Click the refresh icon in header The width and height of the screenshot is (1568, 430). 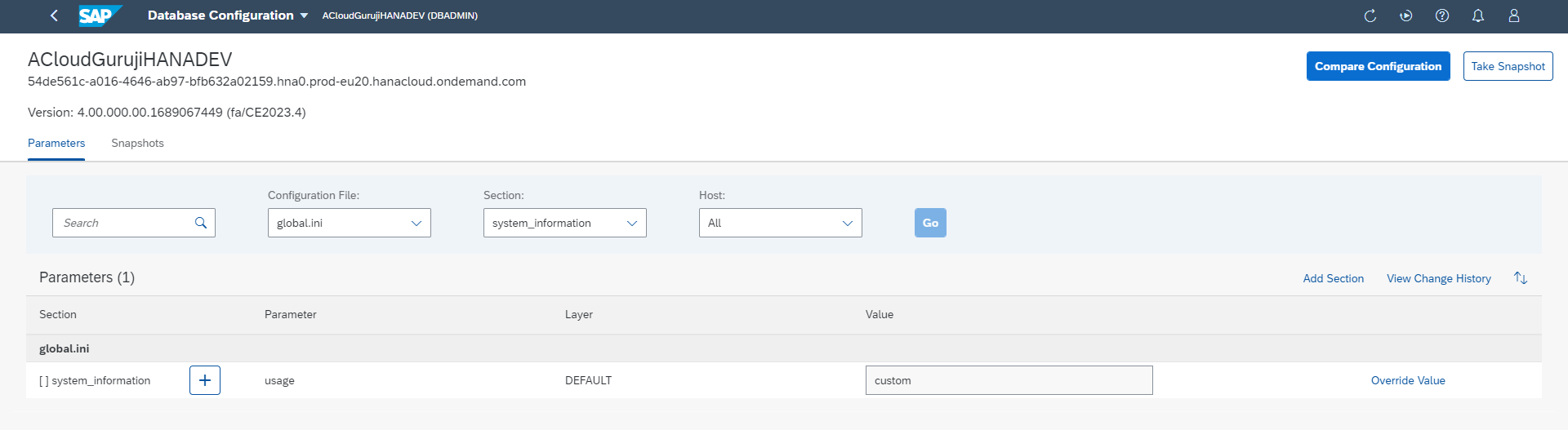(x=1370, y=16)
